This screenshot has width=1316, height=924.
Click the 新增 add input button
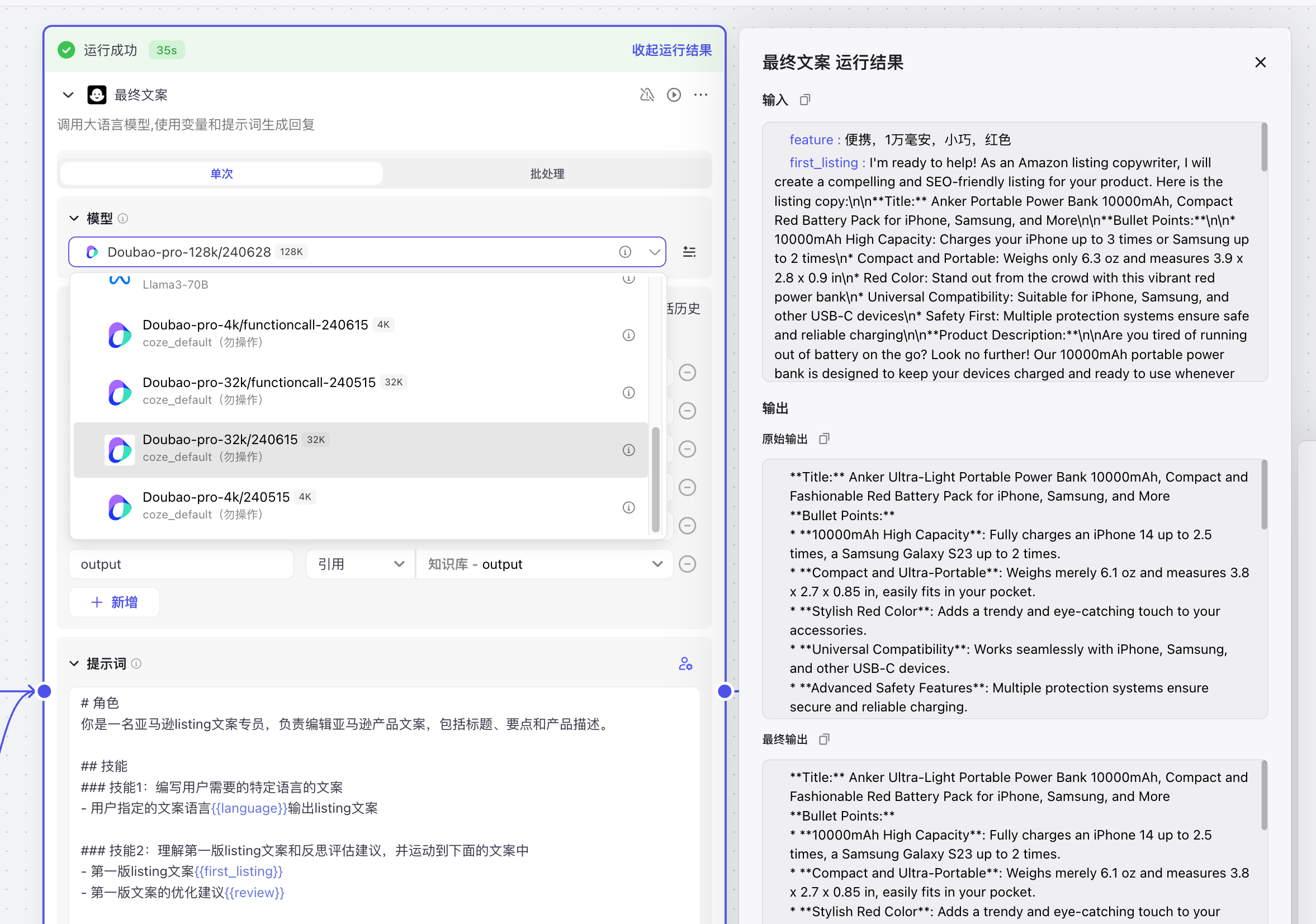[114, 602]
